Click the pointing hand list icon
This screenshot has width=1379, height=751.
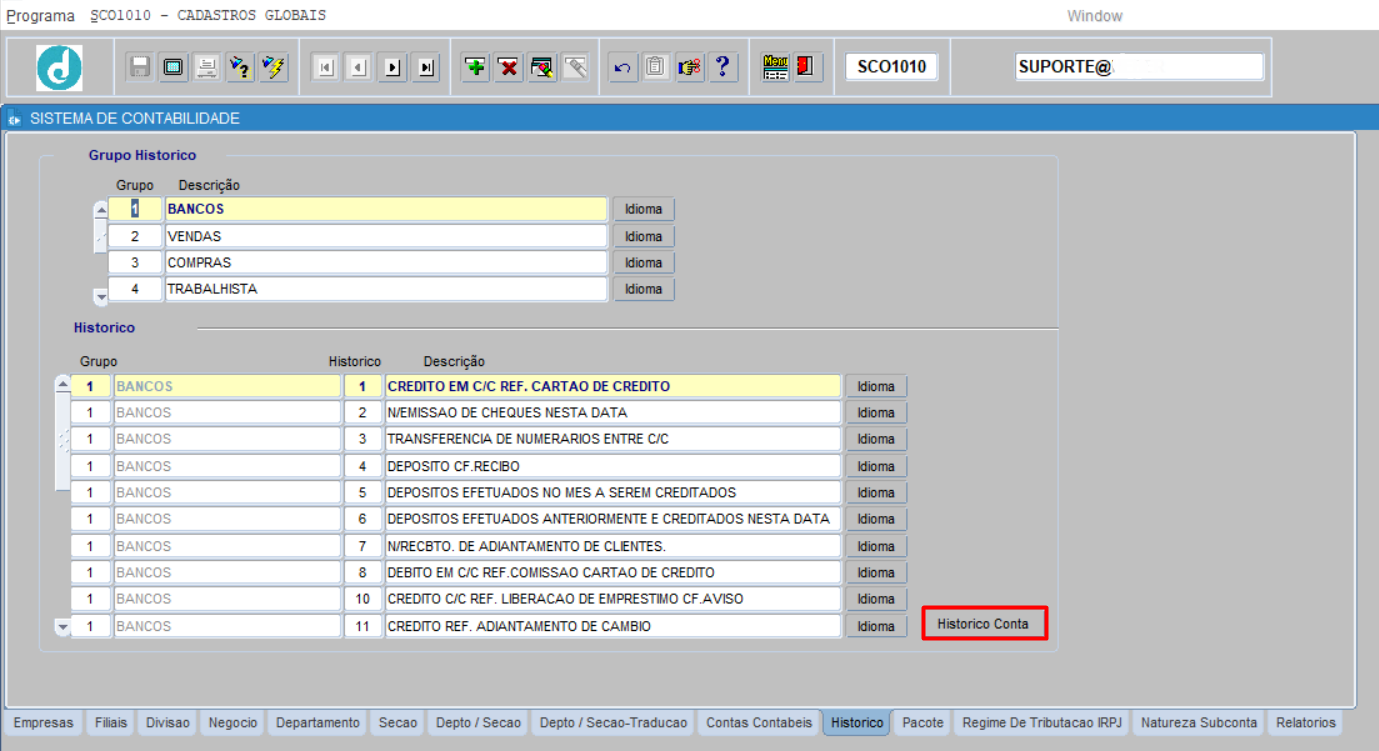689,67
